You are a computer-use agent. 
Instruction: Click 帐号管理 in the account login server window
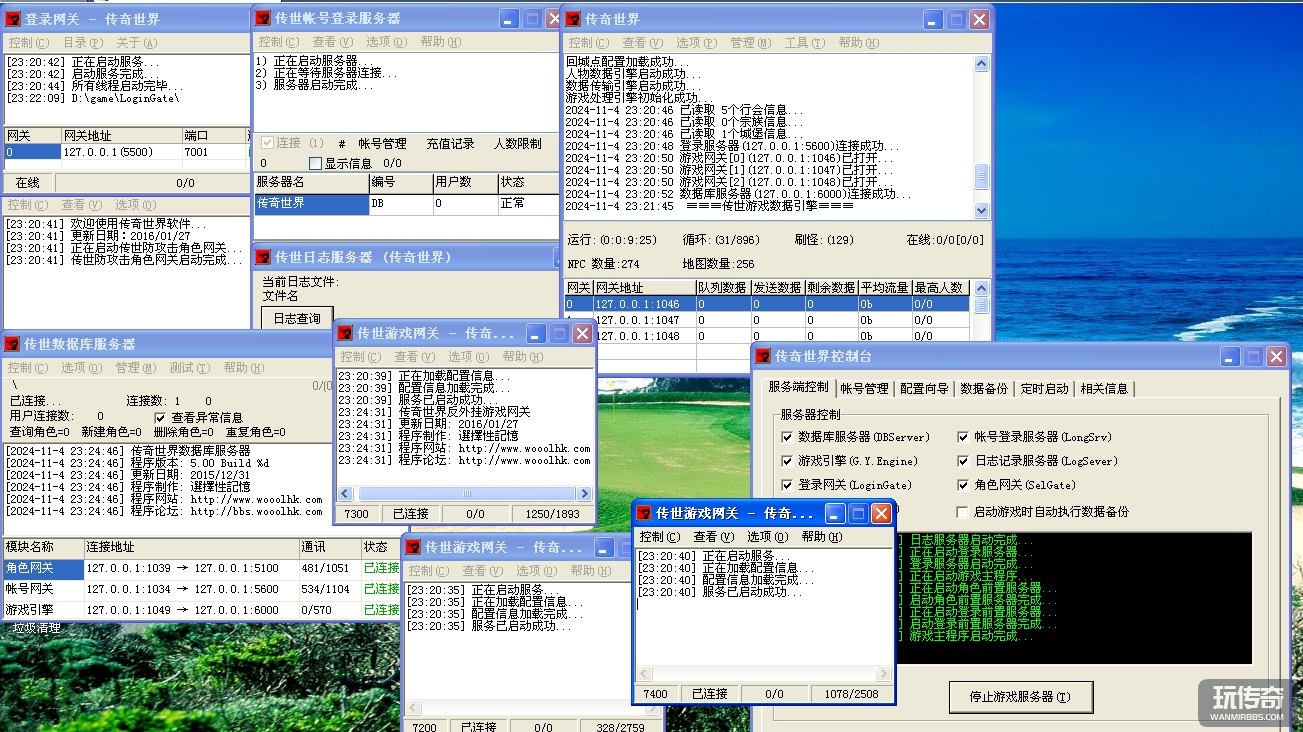point(383,144)
